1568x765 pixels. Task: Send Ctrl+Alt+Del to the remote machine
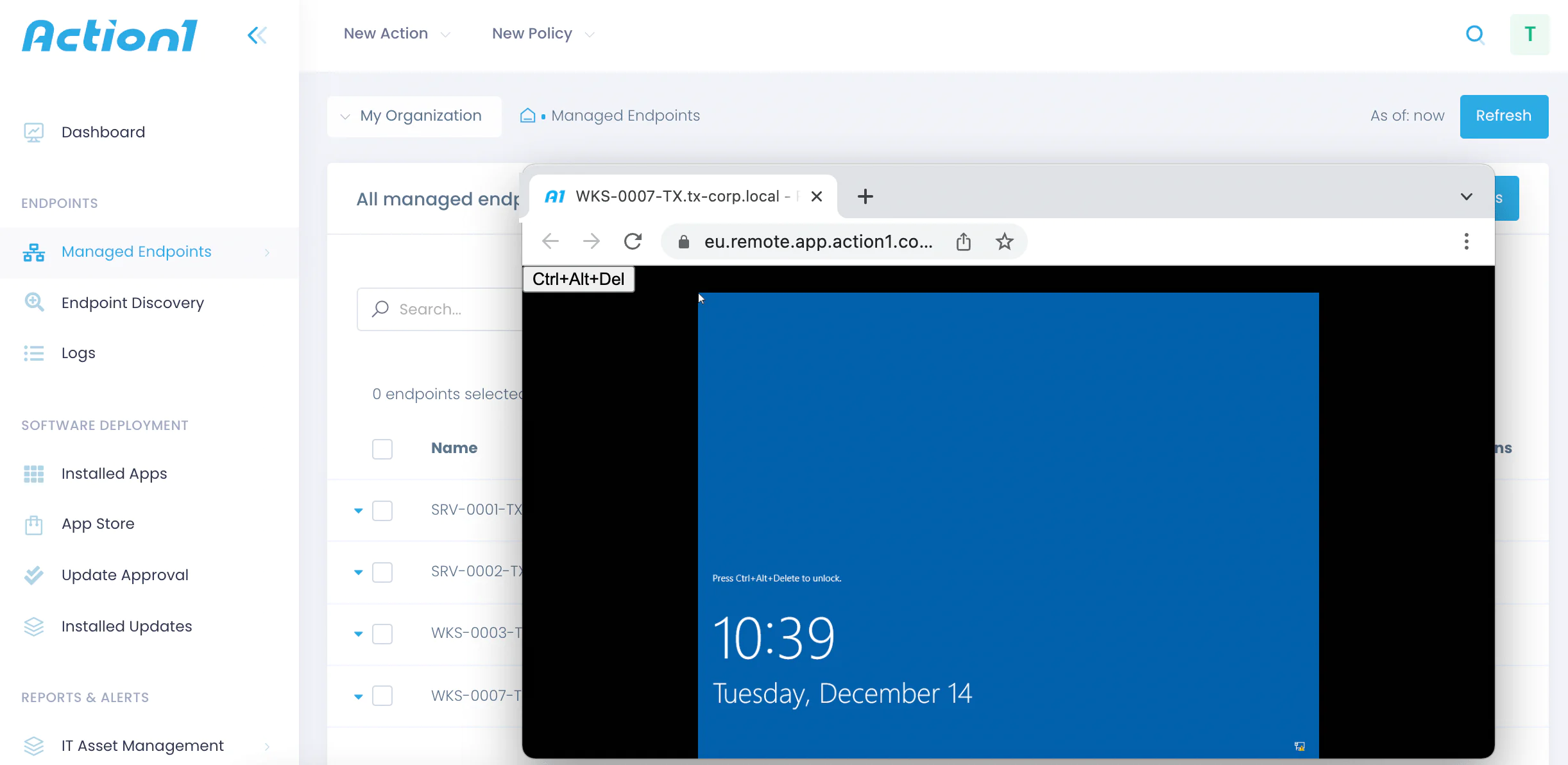click(577, 279)
